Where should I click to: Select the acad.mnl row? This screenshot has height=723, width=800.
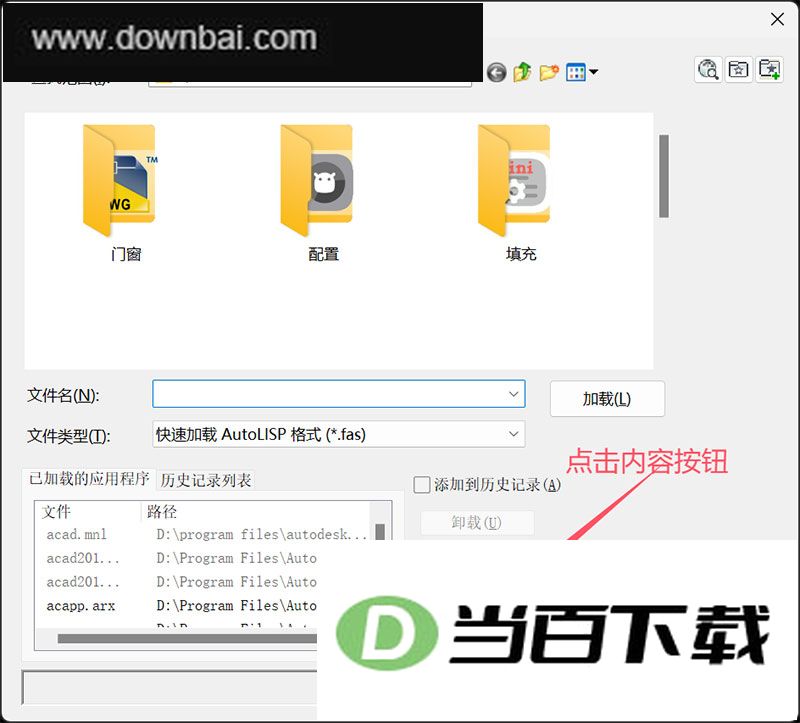tap(204, 535)
